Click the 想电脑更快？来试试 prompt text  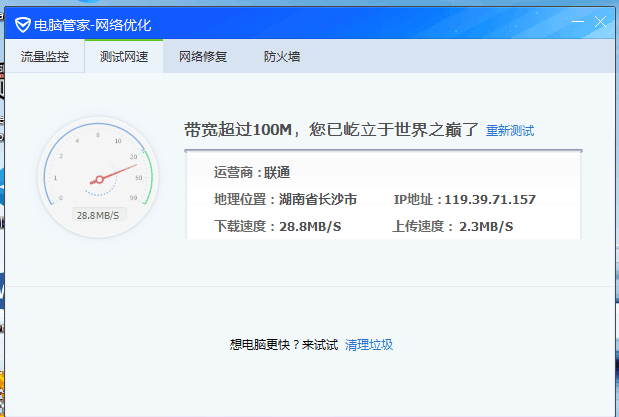(x=284, y=345)
